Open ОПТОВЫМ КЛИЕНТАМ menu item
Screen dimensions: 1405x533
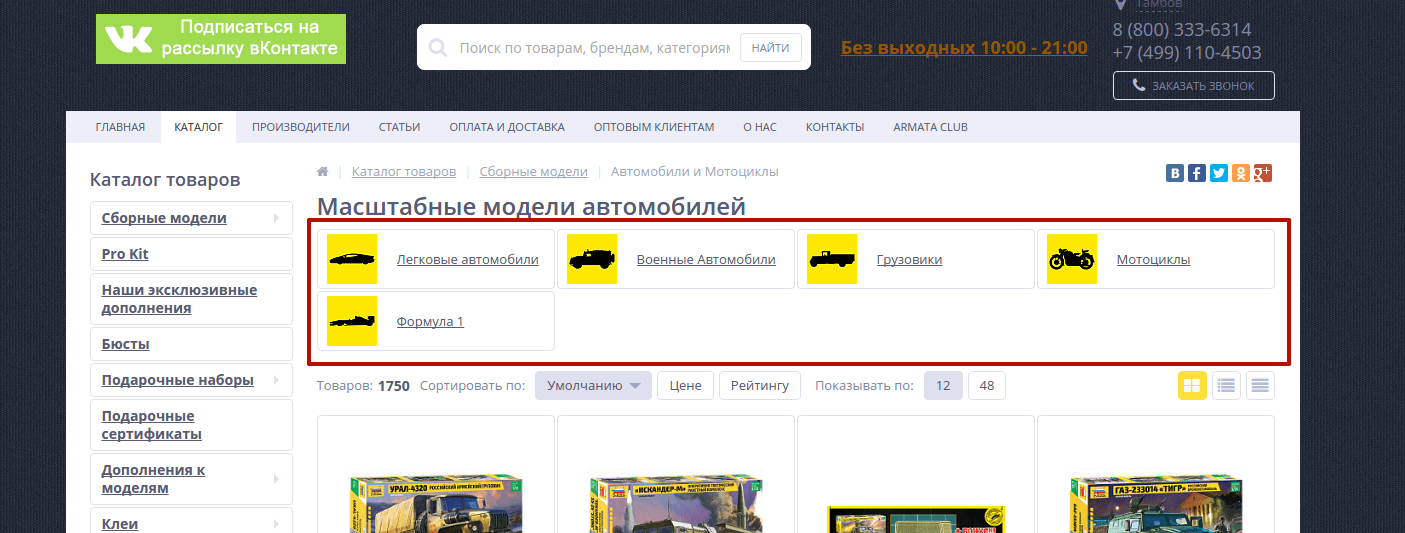(x=654, y=127)
